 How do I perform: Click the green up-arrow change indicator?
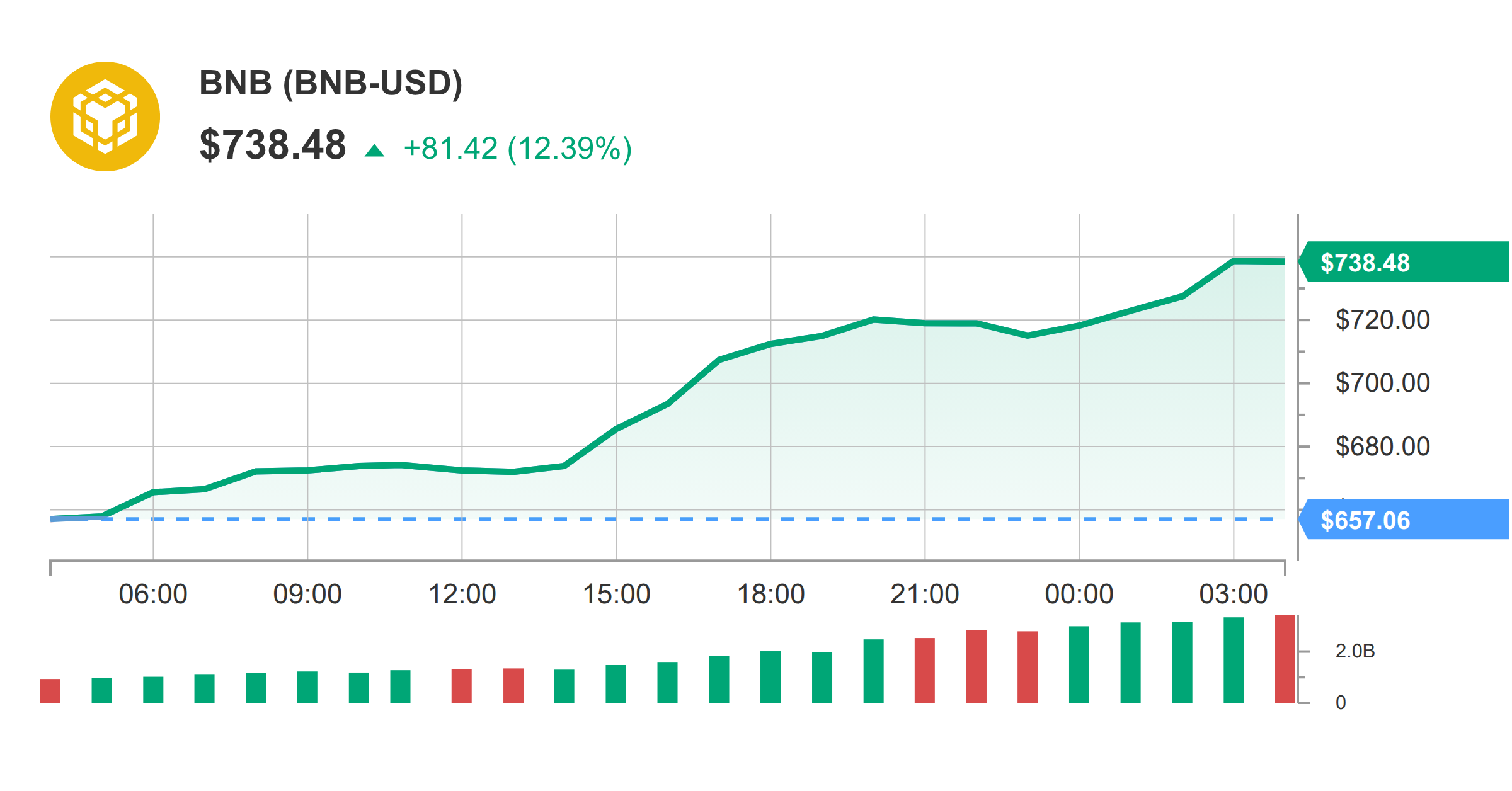tap(374, 151)
